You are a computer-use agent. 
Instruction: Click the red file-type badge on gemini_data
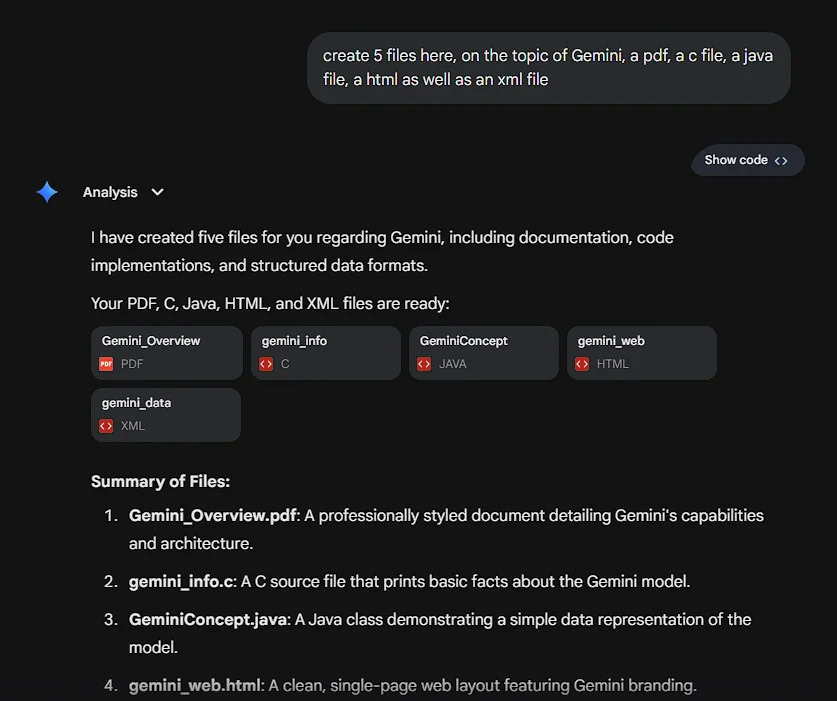(x=106, y=426)
